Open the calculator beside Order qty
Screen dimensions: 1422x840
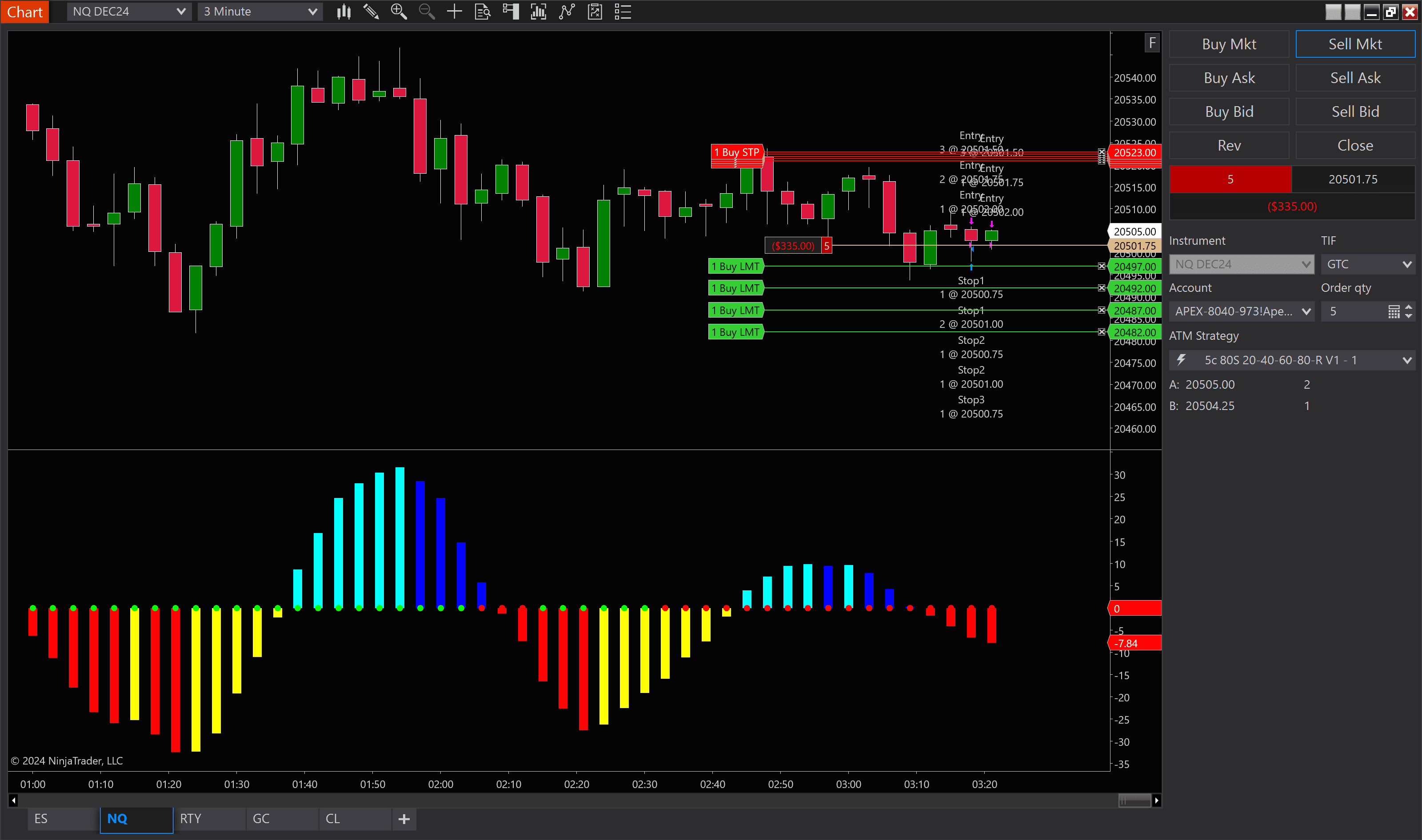coord(1394,311)
